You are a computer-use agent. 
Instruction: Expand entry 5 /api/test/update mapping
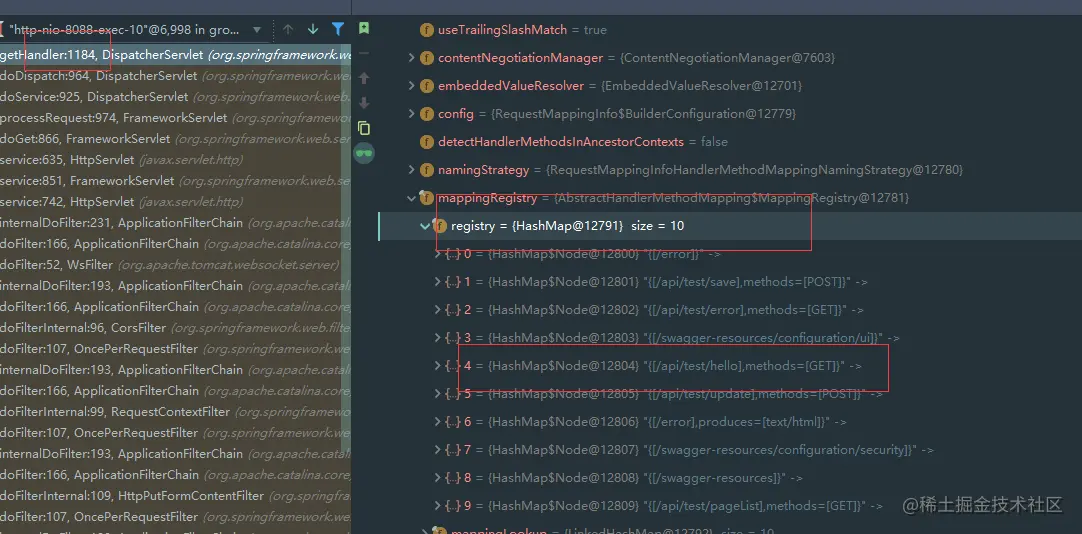tap(437, 394)
